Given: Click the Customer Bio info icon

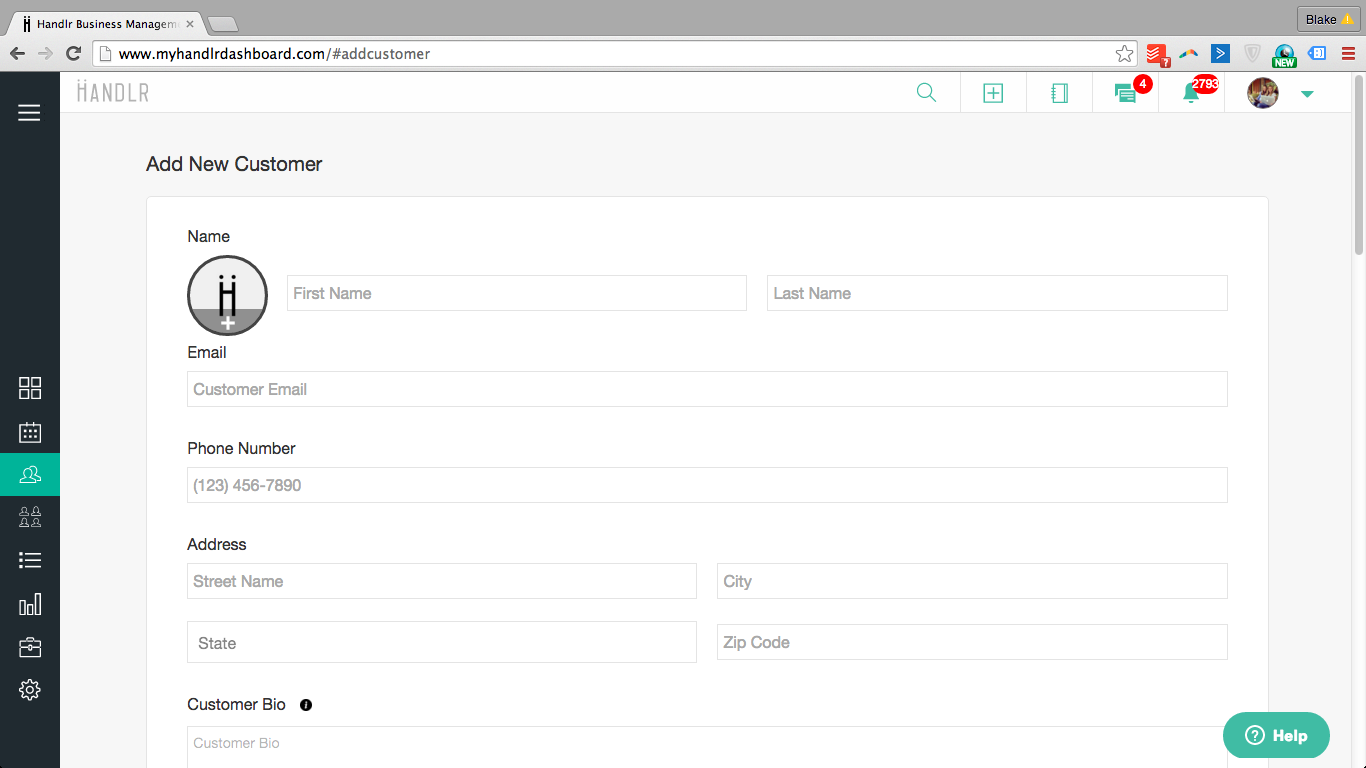Looking at the screenshot, I should pos(306,705).
